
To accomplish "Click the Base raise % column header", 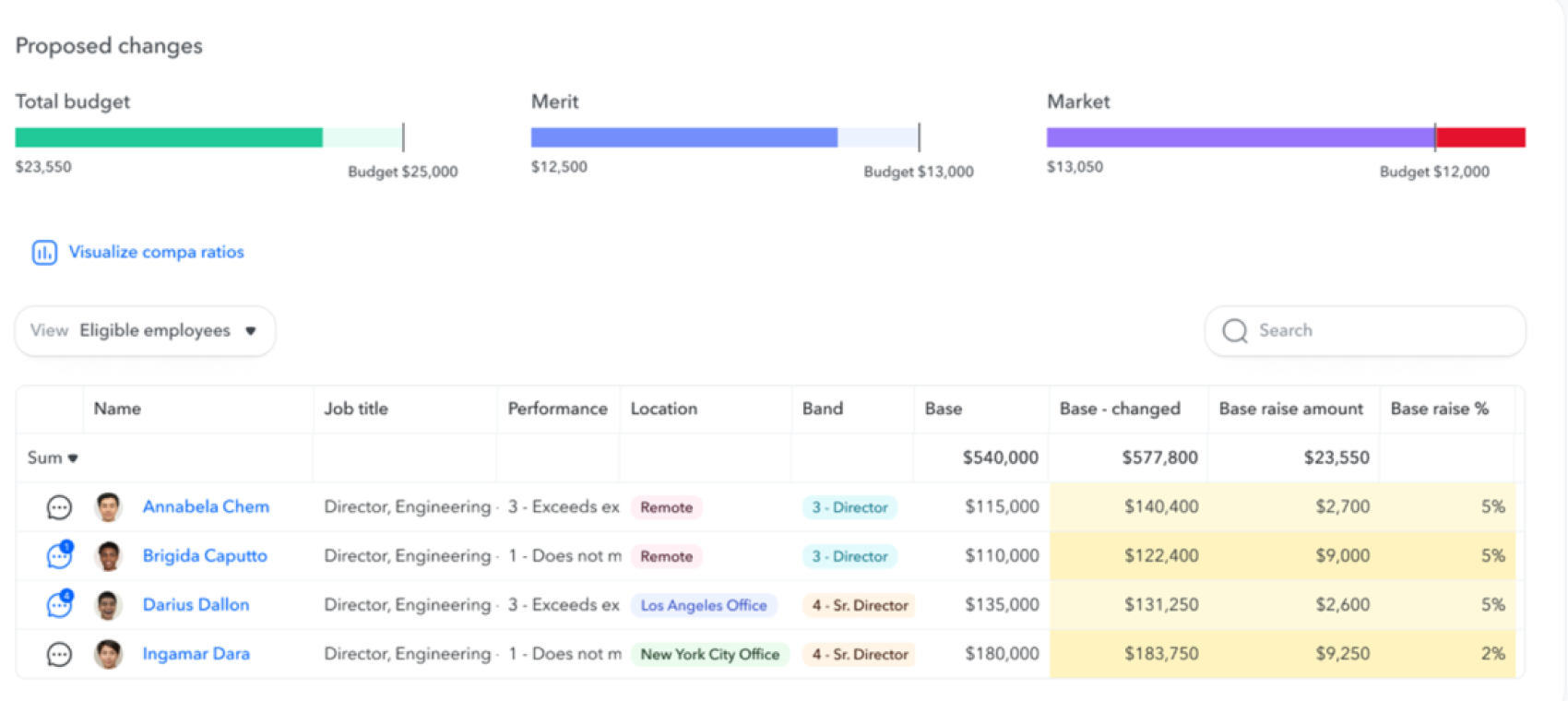I will tap(1439, 410).
